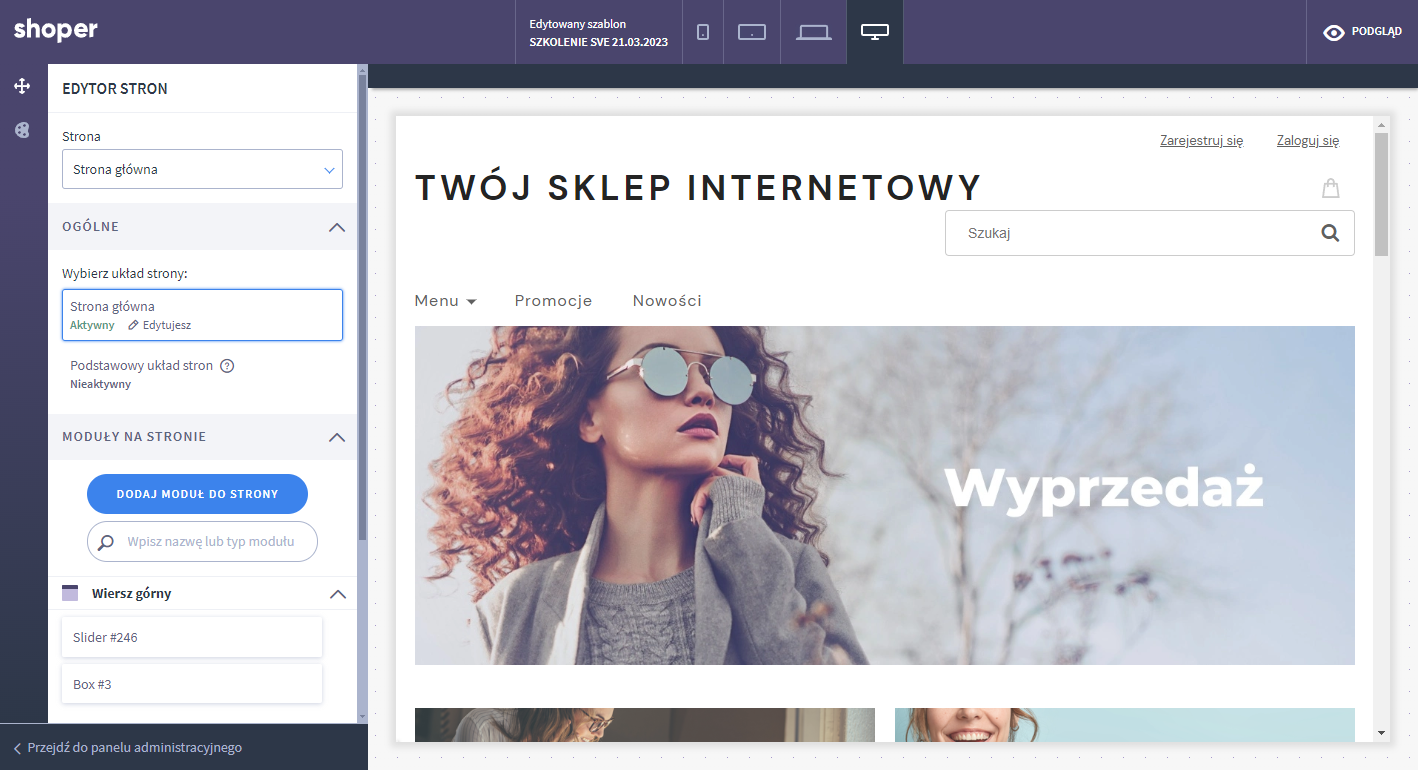1418x770 pixels.
Task: Open the layout move tool in sidebar
Action: (x=22, y=87)
